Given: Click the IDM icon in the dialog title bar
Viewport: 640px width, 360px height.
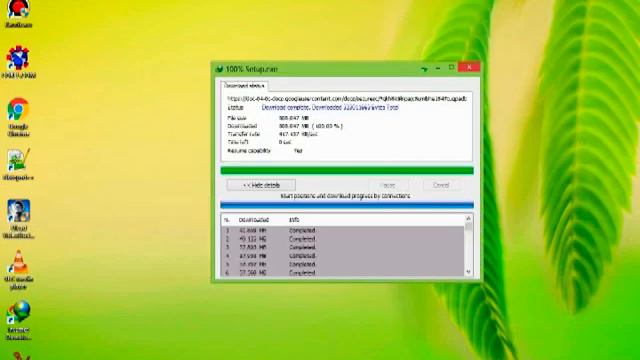Looking at the screenshot, I should 219,69.
